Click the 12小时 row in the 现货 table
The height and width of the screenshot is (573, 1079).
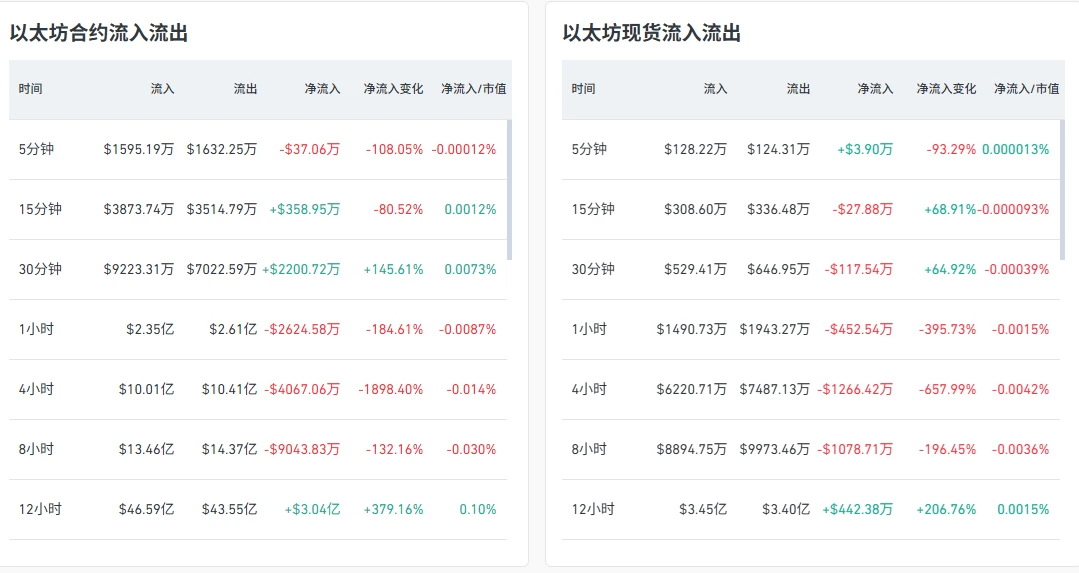pos(811,509)
